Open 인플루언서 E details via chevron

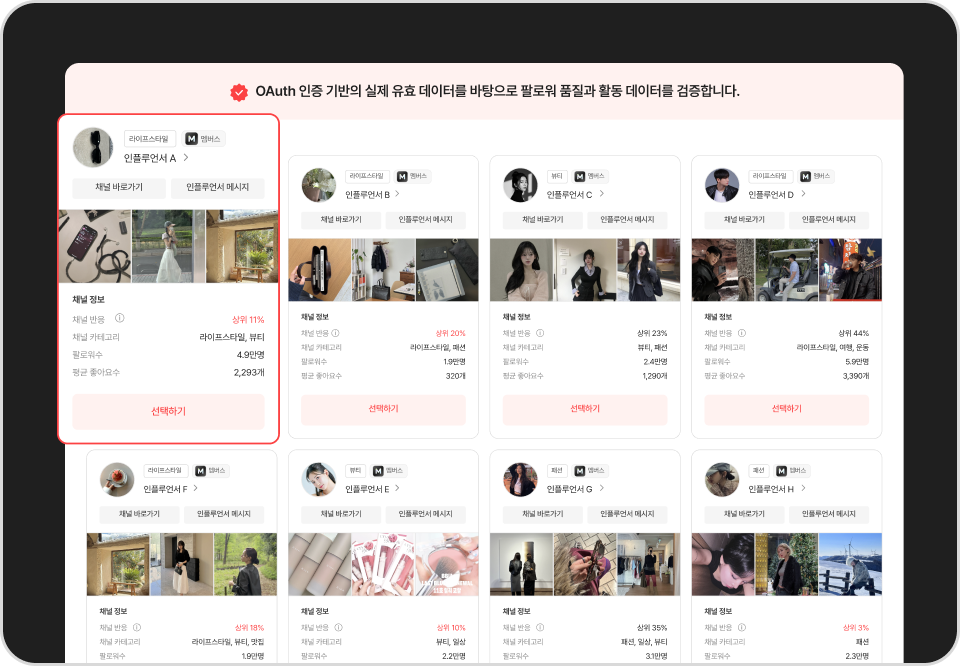397,488
